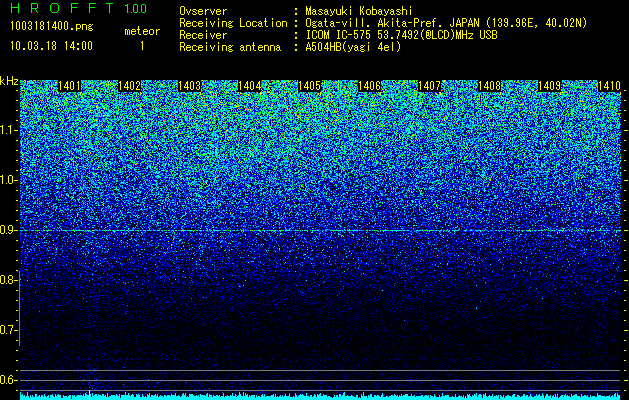
Task: Click the Receiving Location label
Action: [x=233, y=23]
